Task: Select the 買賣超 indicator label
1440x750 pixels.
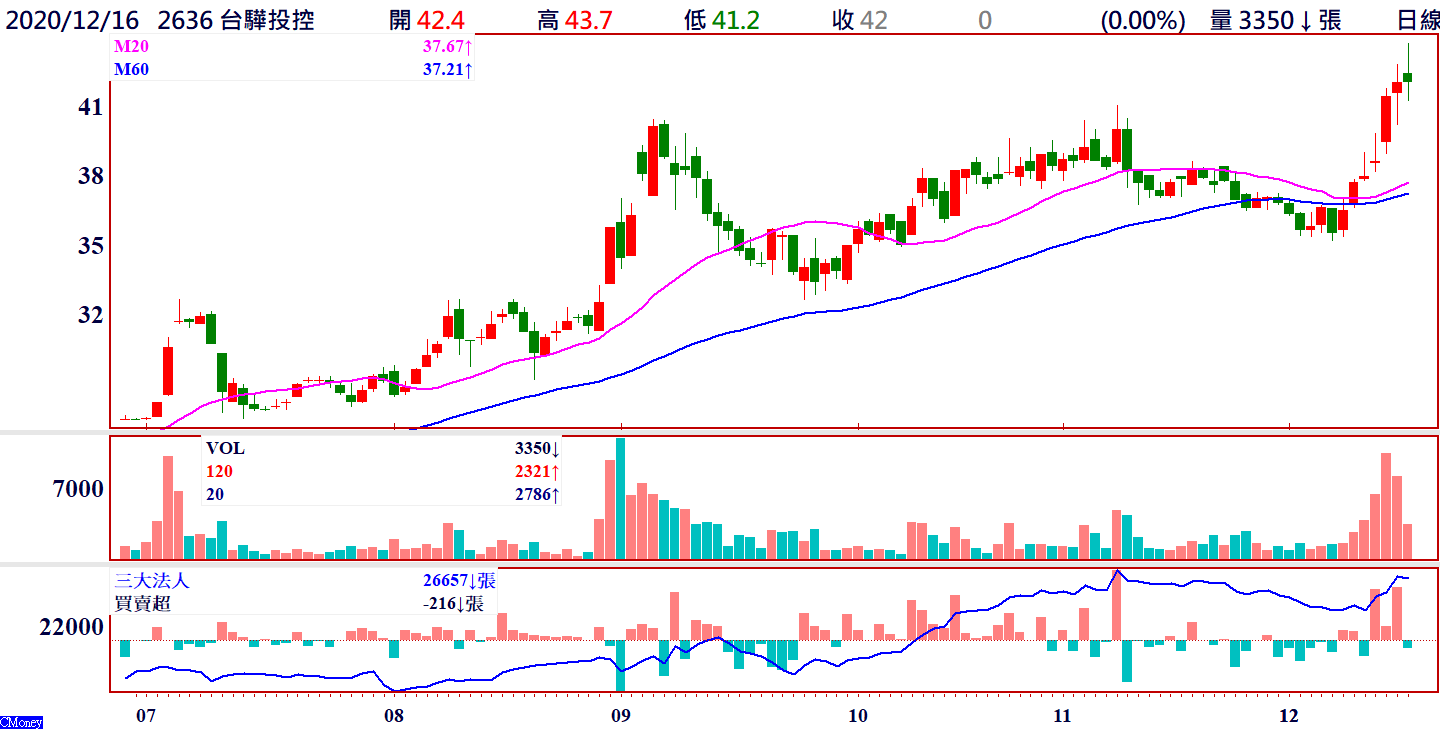Action: point(138,603)
